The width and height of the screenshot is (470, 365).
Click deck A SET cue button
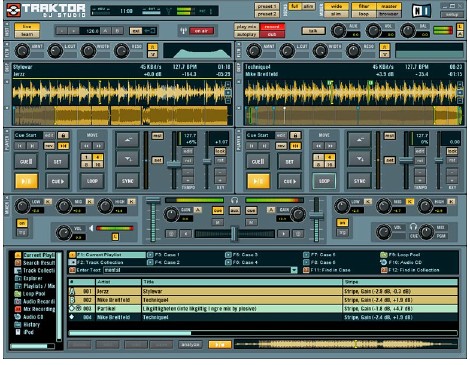(57, 162)
